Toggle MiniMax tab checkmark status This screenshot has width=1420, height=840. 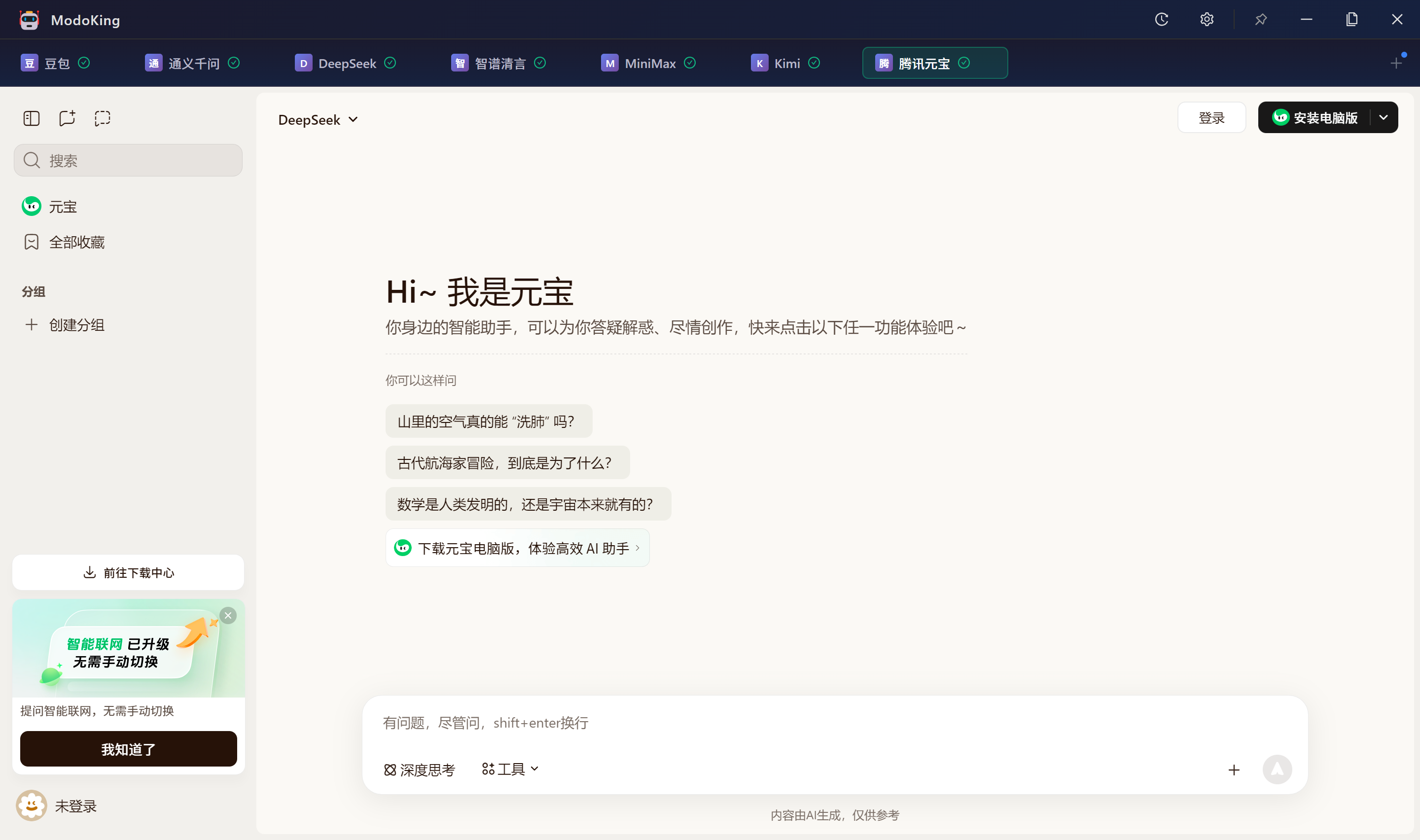click(x=689, y=63)
